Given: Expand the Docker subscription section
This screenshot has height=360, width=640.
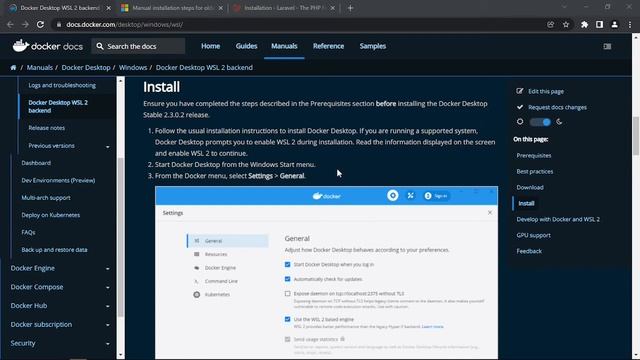Looking at the screenshot, I should point(108,325).
